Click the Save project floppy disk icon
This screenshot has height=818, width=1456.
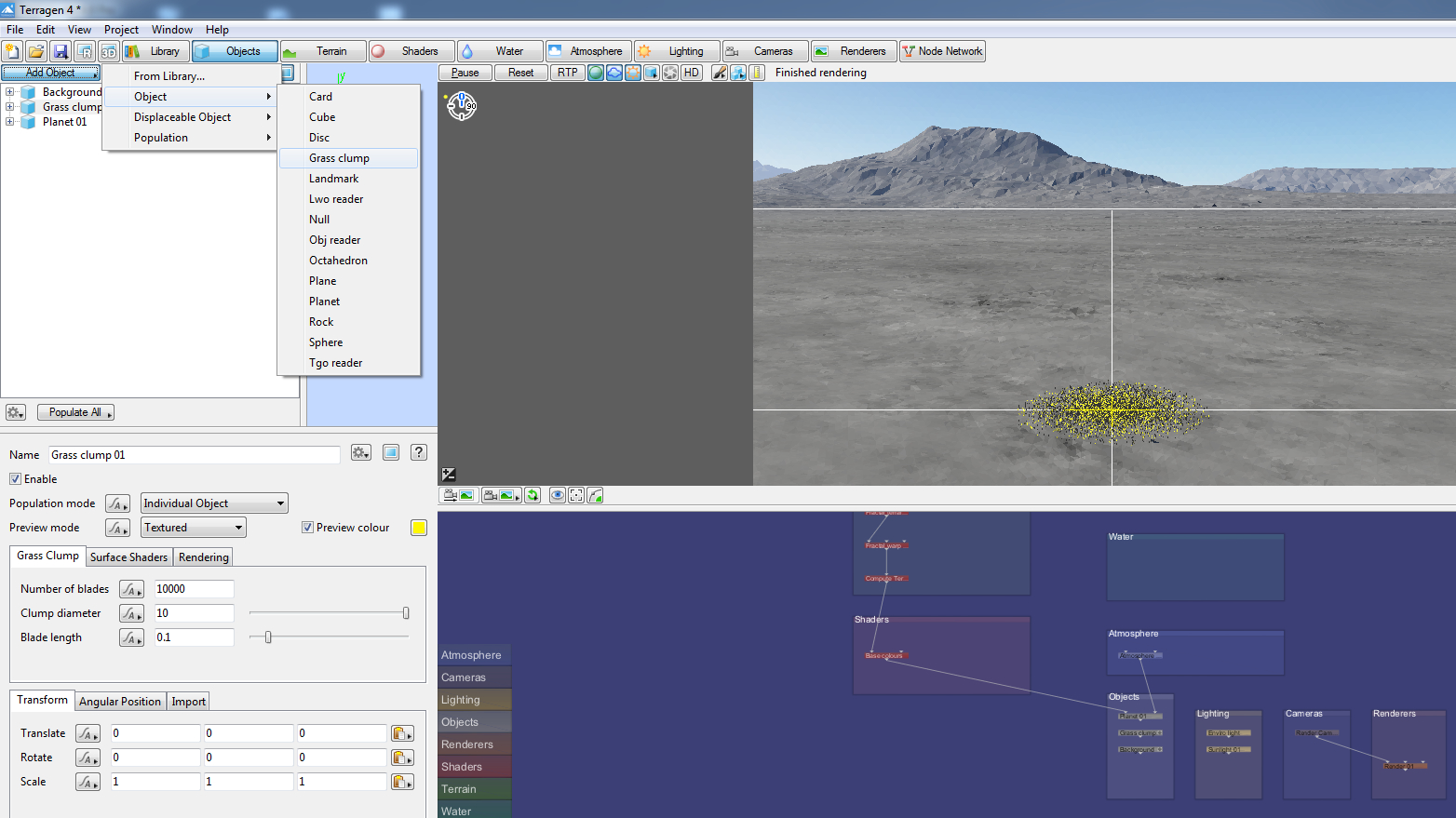(x=61, y=51)
